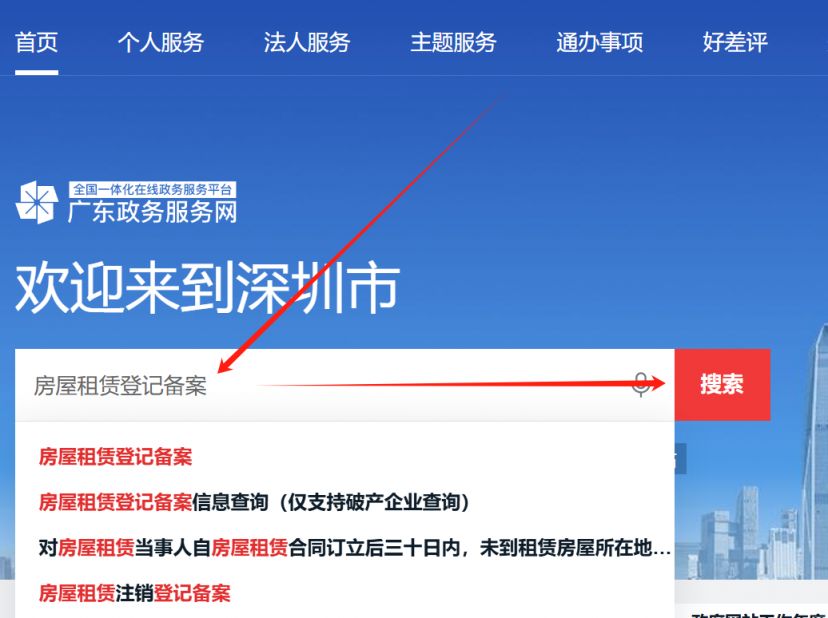The width and height of the screenshot is (828, 618).
Task: Click the 全国一体化在线政务服务平台 badge
Action: point(153,190)
